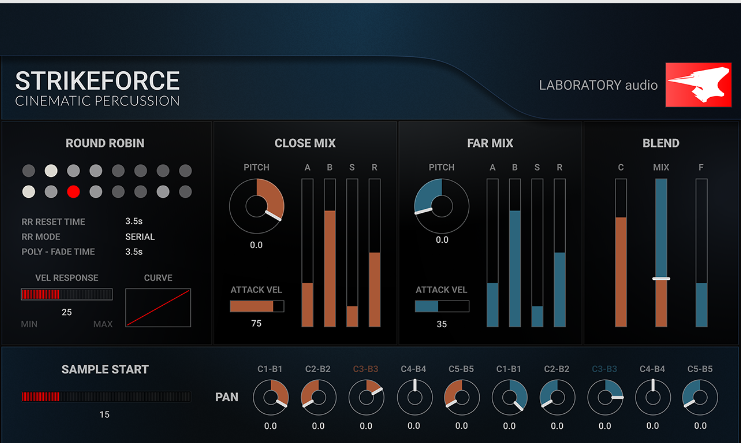Toggle the last dot in bottom round robin row
This screenshot has height=443, width=741.
tap(185, 191)
